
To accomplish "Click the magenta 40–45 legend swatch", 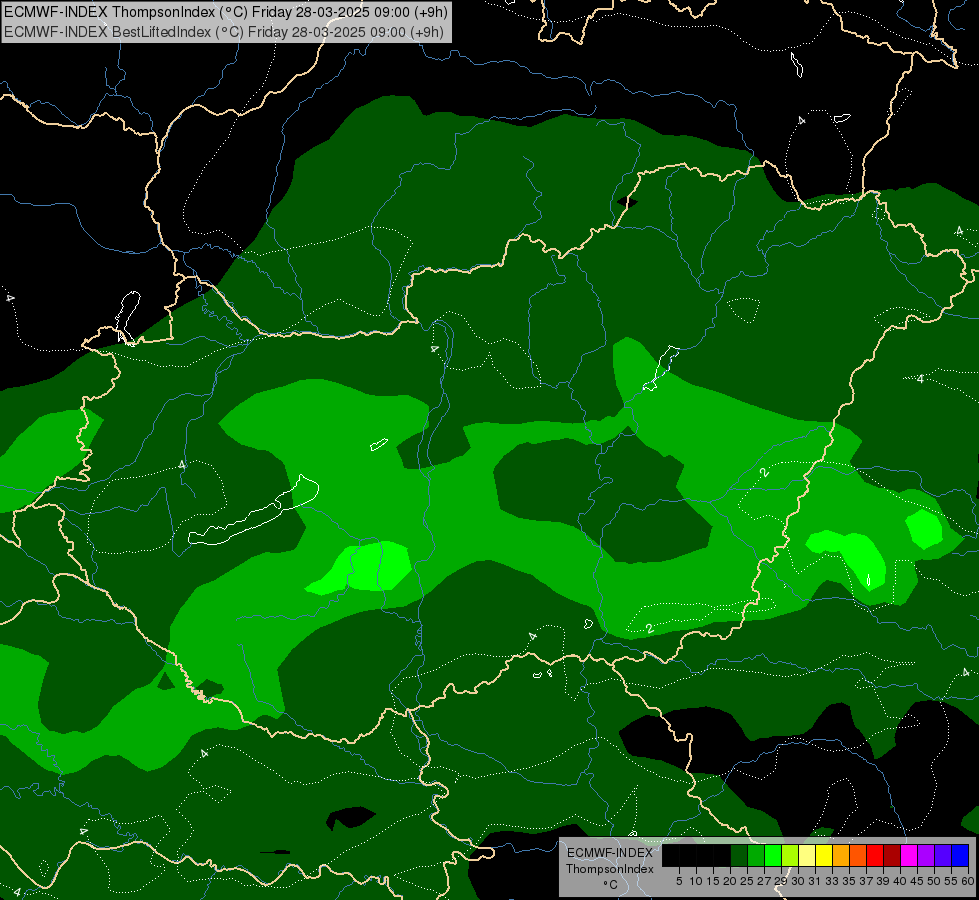I will [x=909, y=855].
